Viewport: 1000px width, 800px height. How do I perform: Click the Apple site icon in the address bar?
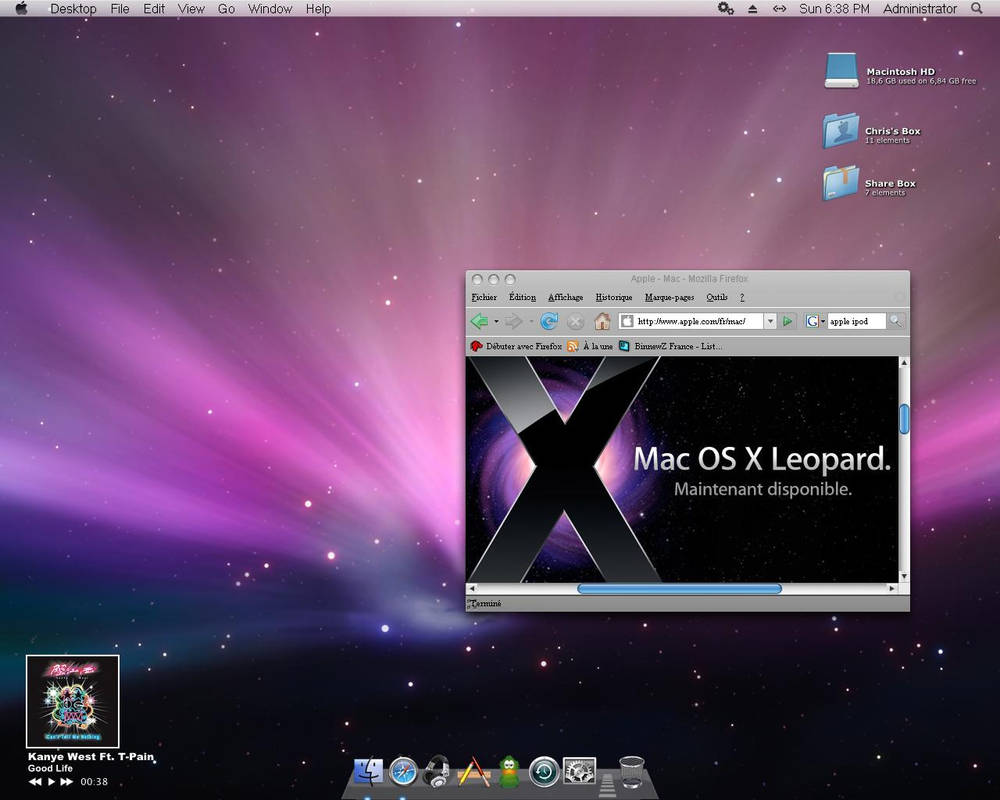coord(628,321)
